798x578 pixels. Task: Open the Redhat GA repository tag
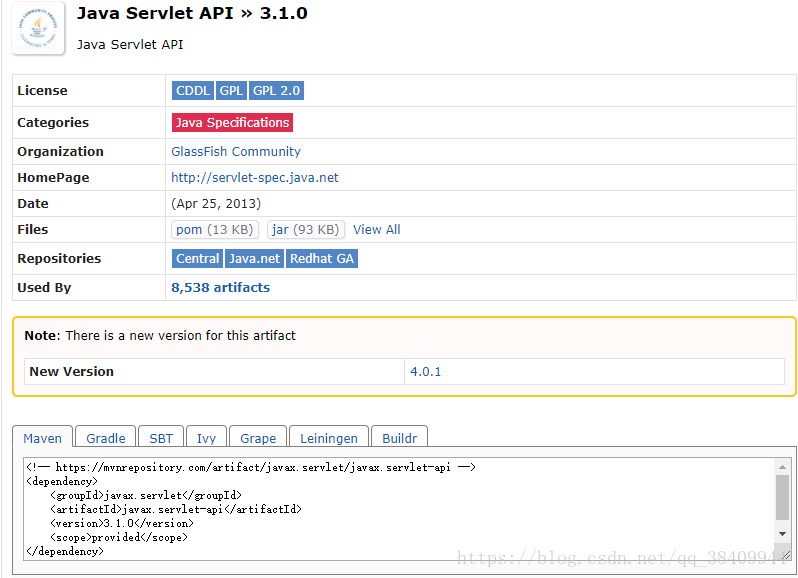(322, 258)
